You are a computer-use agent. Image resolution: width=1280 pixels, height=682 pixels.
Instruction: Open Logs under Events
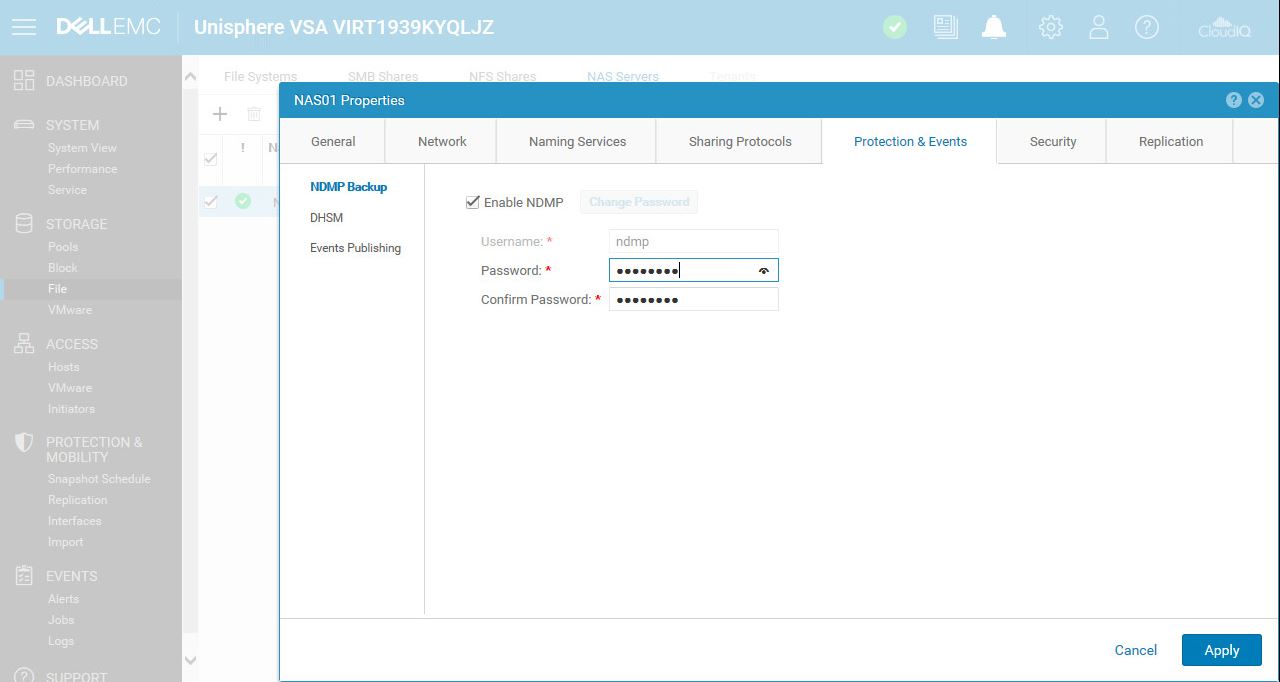point(61,641)
